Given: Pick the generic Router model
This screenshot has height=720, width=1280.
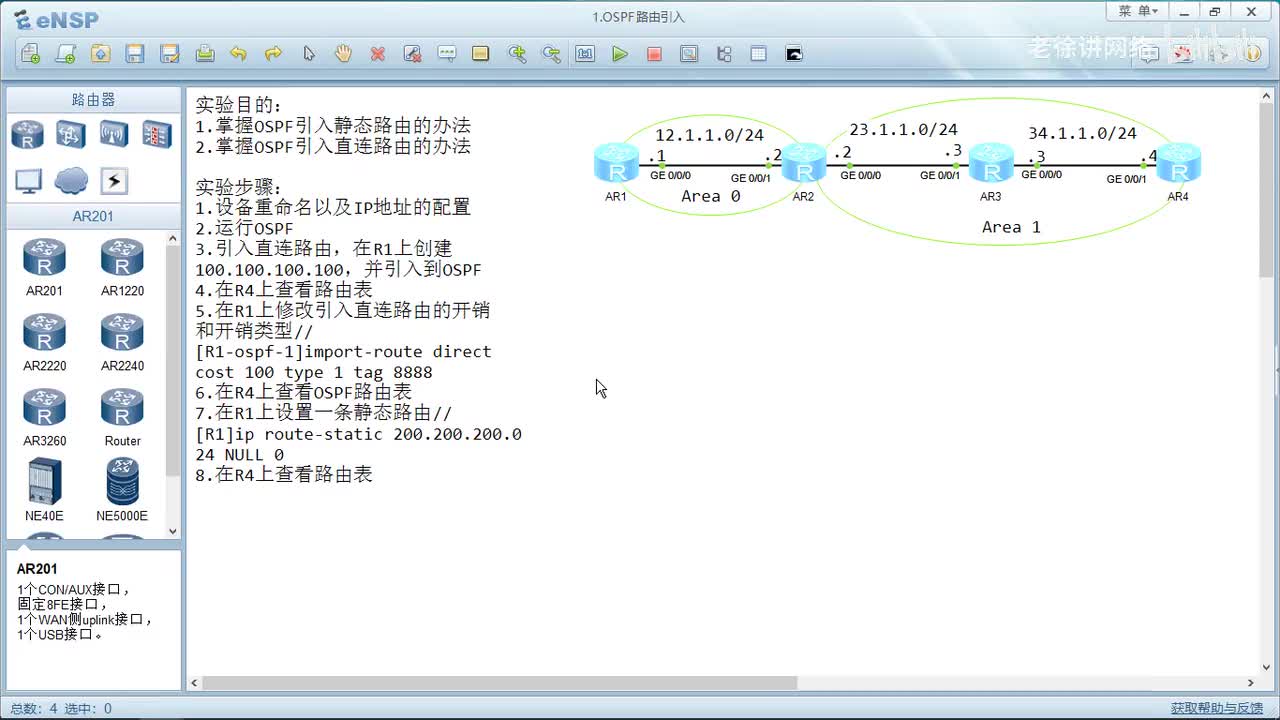Looking at the screenshot, I should pos(122,417).
